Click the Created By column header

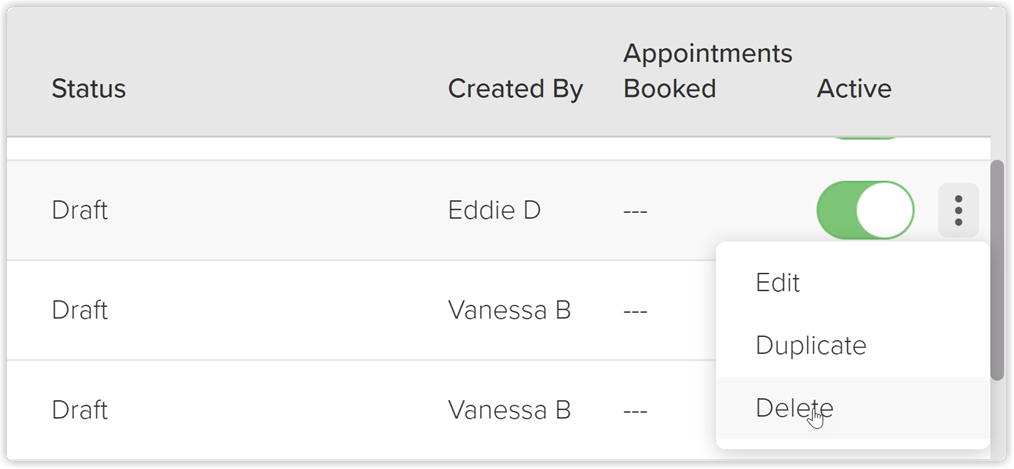click(x=515, y=89)
